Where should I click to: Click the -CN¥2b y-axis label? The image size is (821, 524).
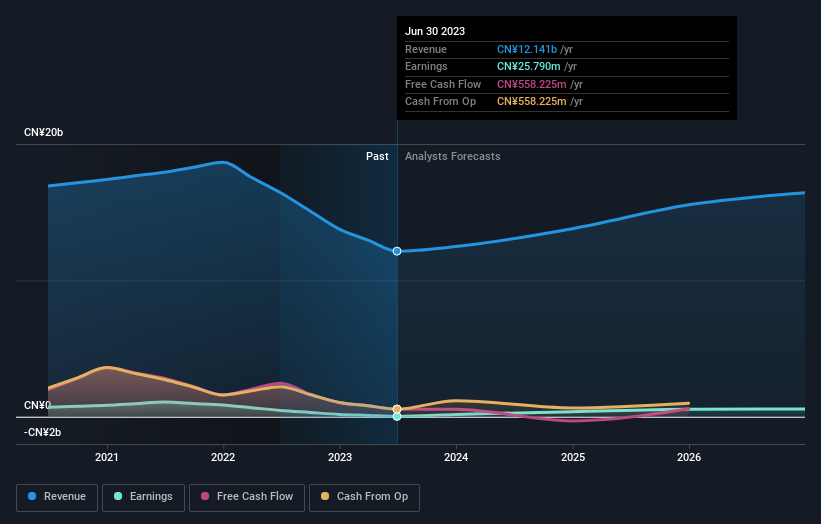click(x=42, y=432)
